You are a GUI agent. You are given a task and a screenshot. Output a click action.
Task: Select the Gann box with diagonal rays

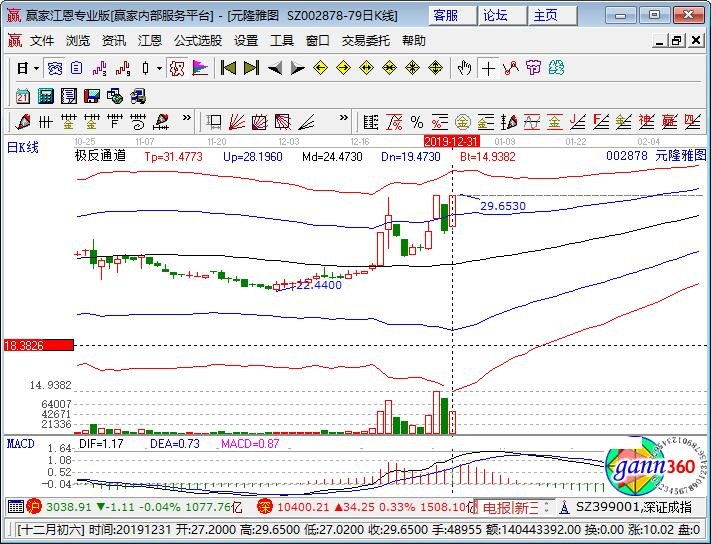coord(282,122)
